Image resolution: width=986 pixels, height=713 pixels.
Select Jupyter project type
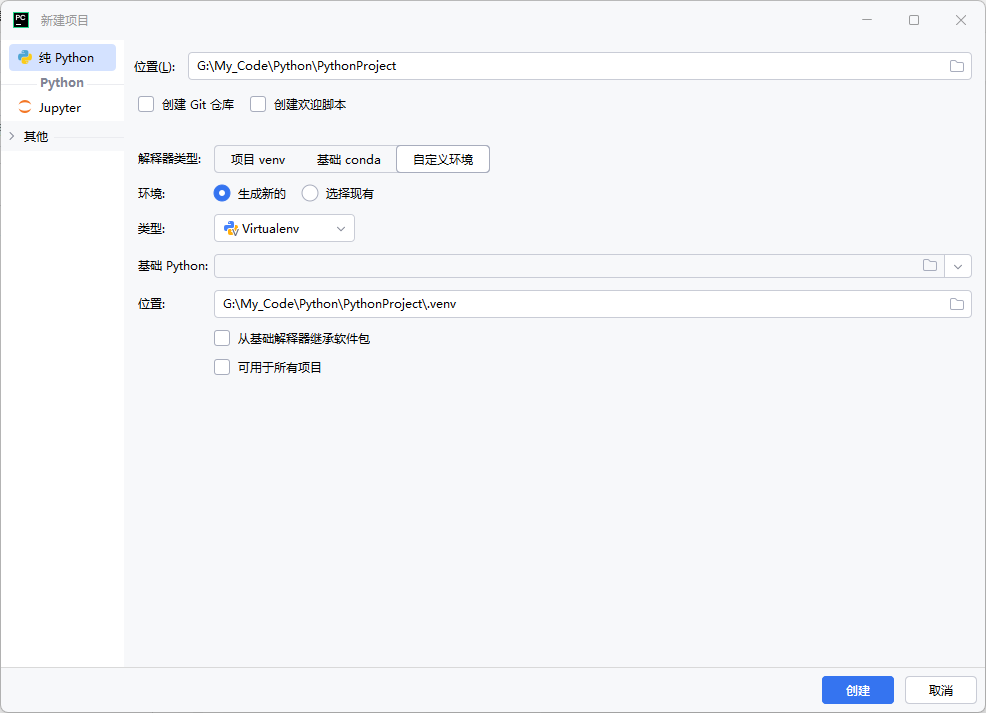click(x=62, y=108)
